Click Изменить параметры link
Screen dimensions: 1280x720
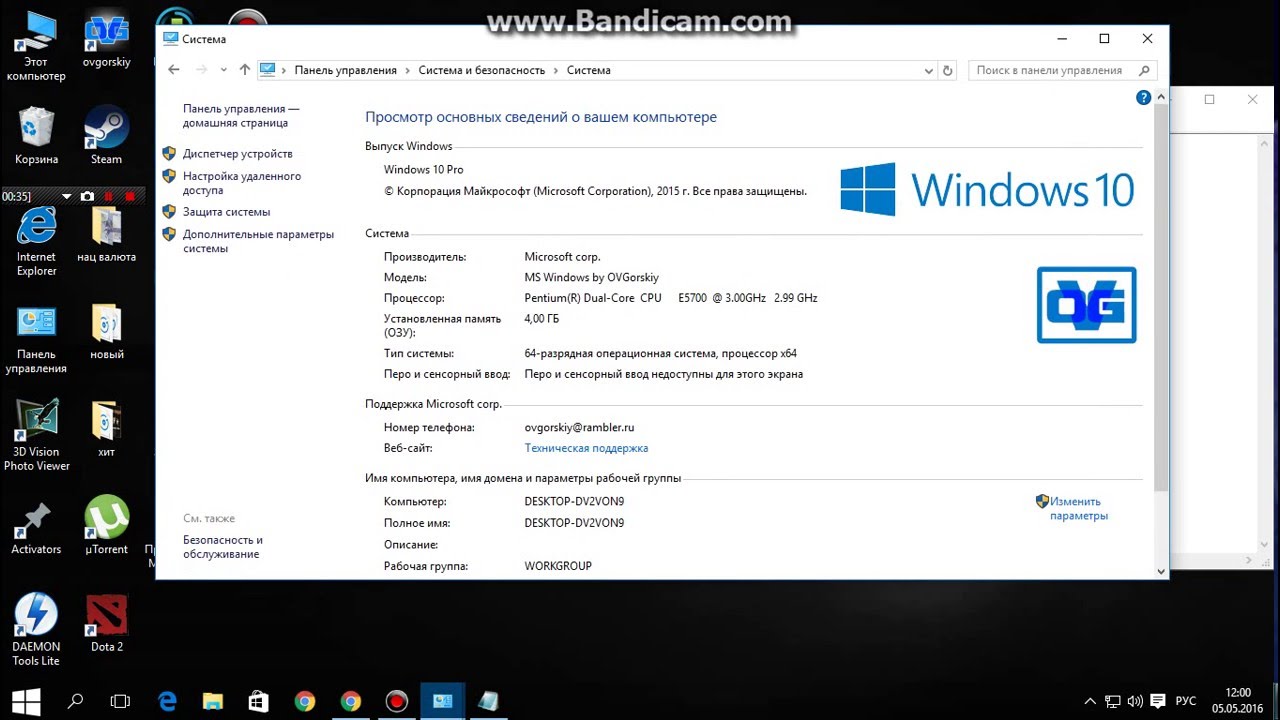point(1078,509)
